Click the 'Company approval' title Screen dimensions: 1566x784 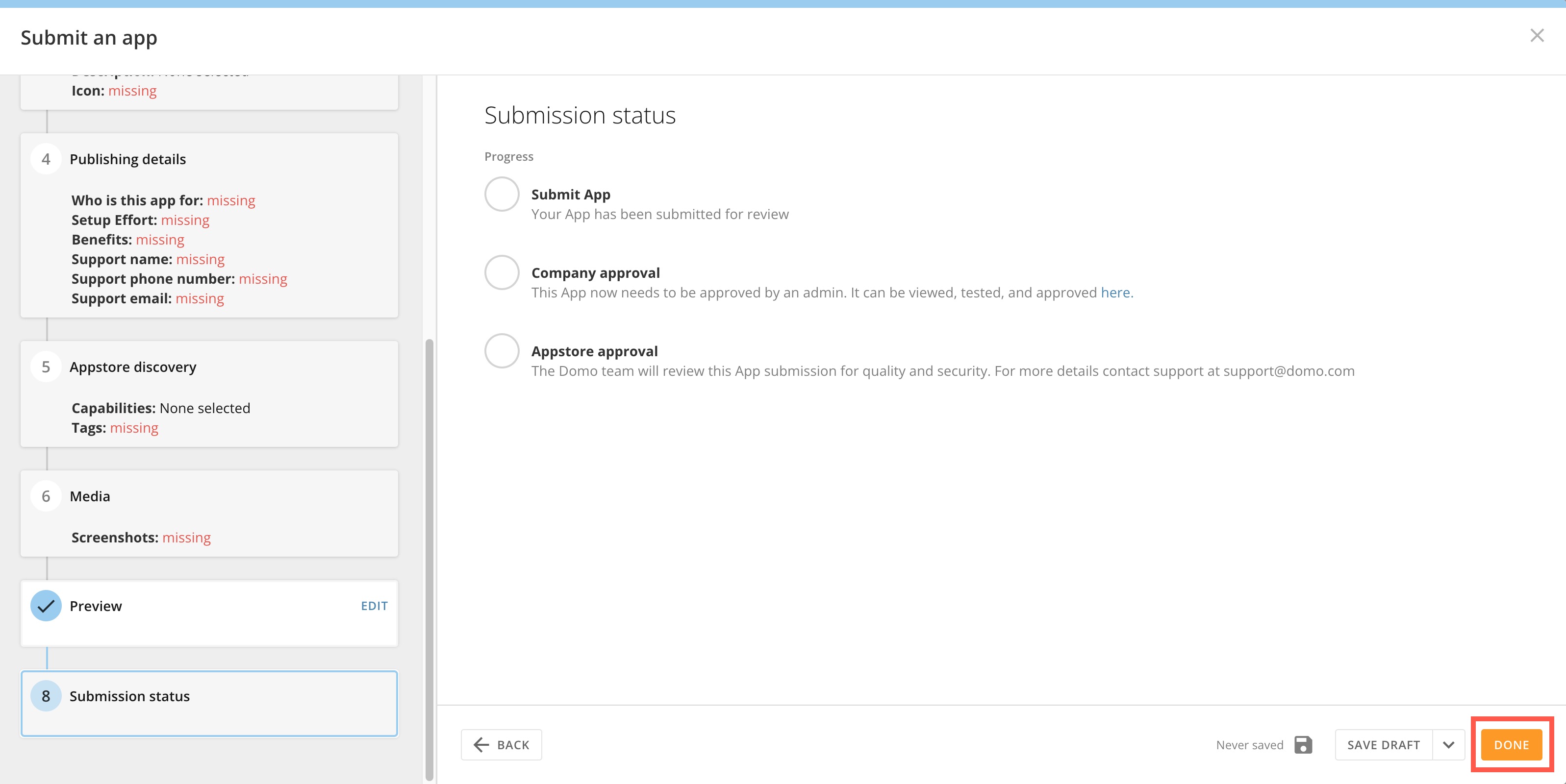[x=596, y=273]
